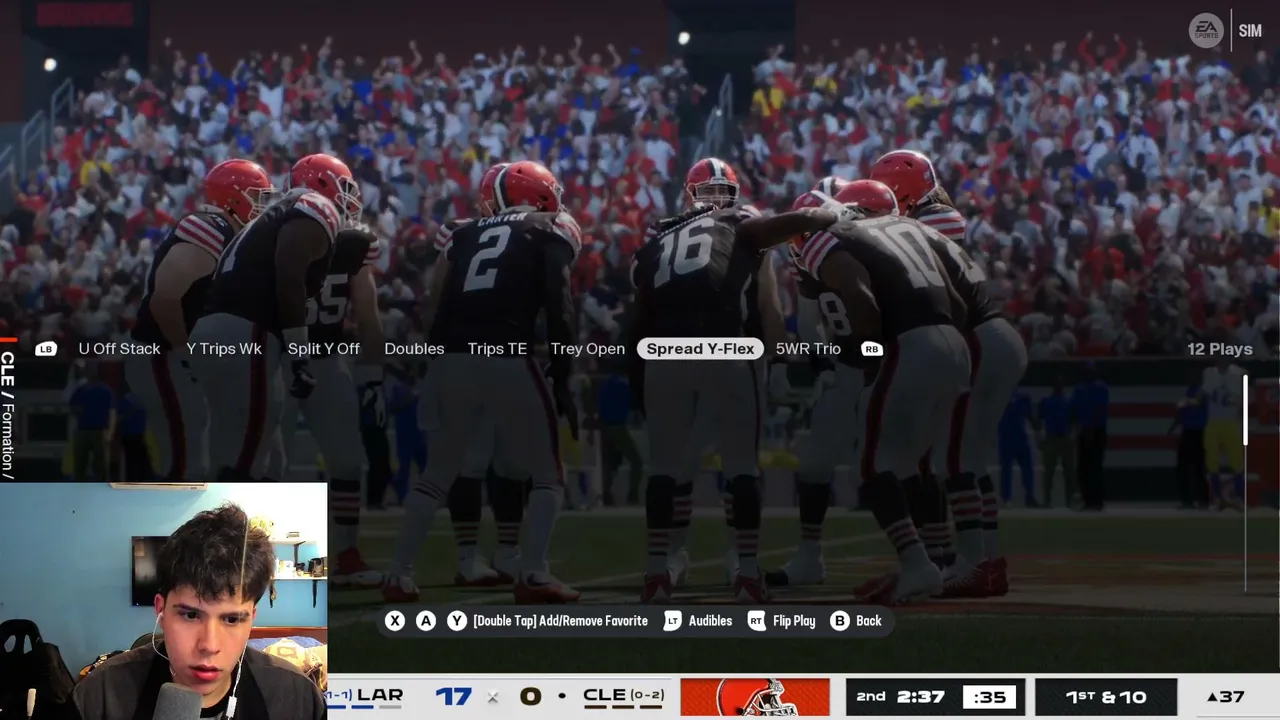The image size is (1280, 720).
Task: Click the :35 play clock
Action: pyautogui.click(x=989, y=697)
